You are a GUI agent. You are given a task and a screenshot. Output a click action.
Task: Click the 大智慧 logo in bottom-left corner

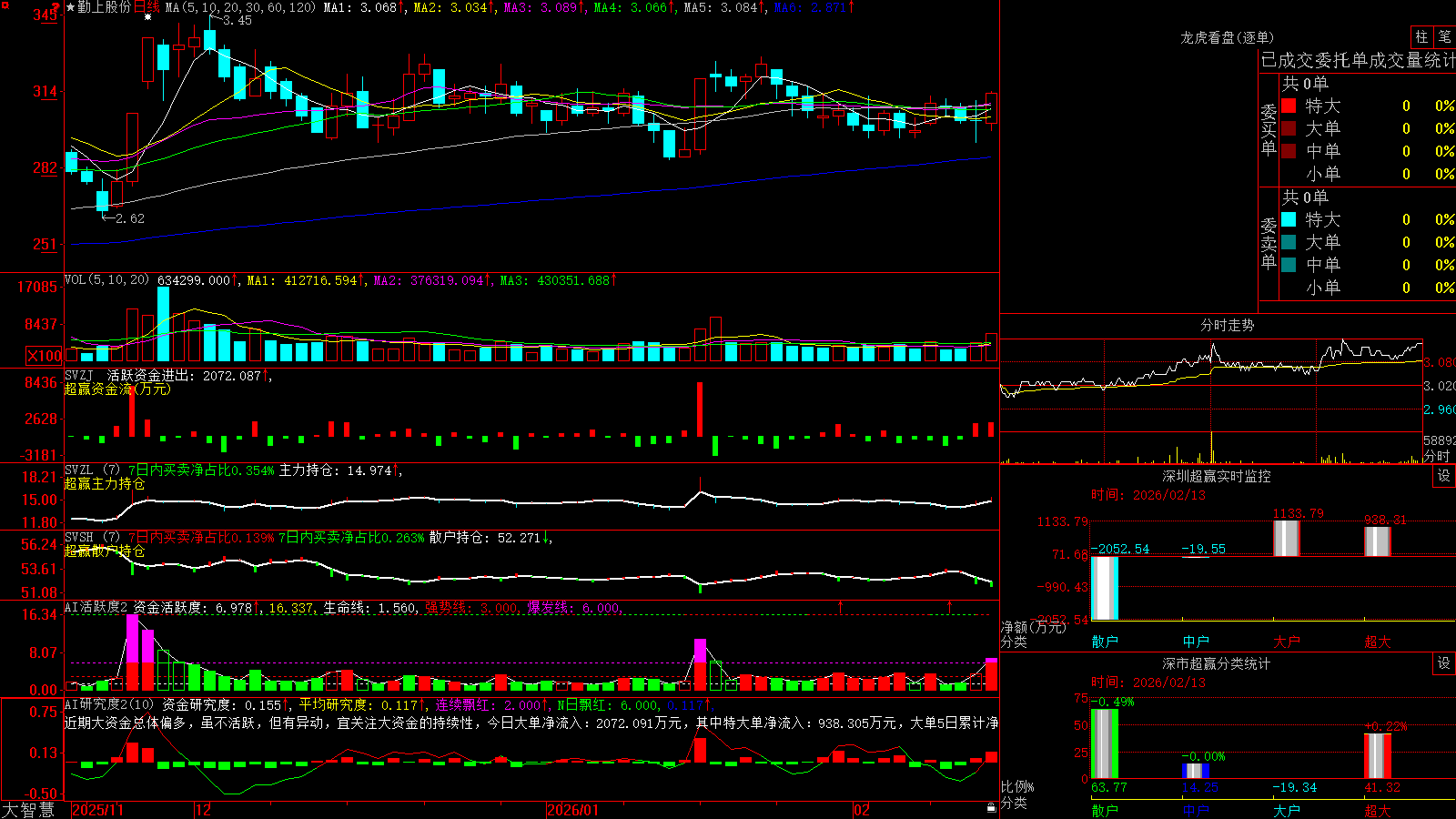pos(28,810)
